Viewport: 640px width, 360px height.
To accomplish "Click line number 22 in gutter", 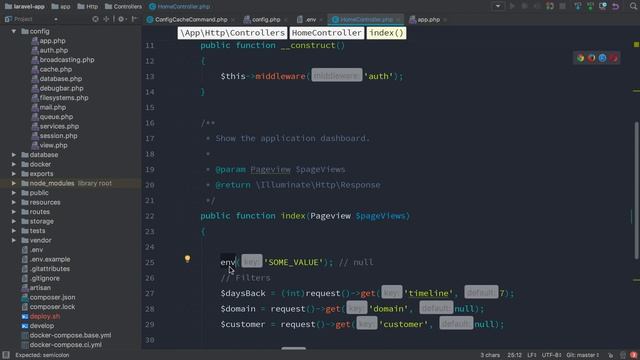I will (x=150, y=216).
